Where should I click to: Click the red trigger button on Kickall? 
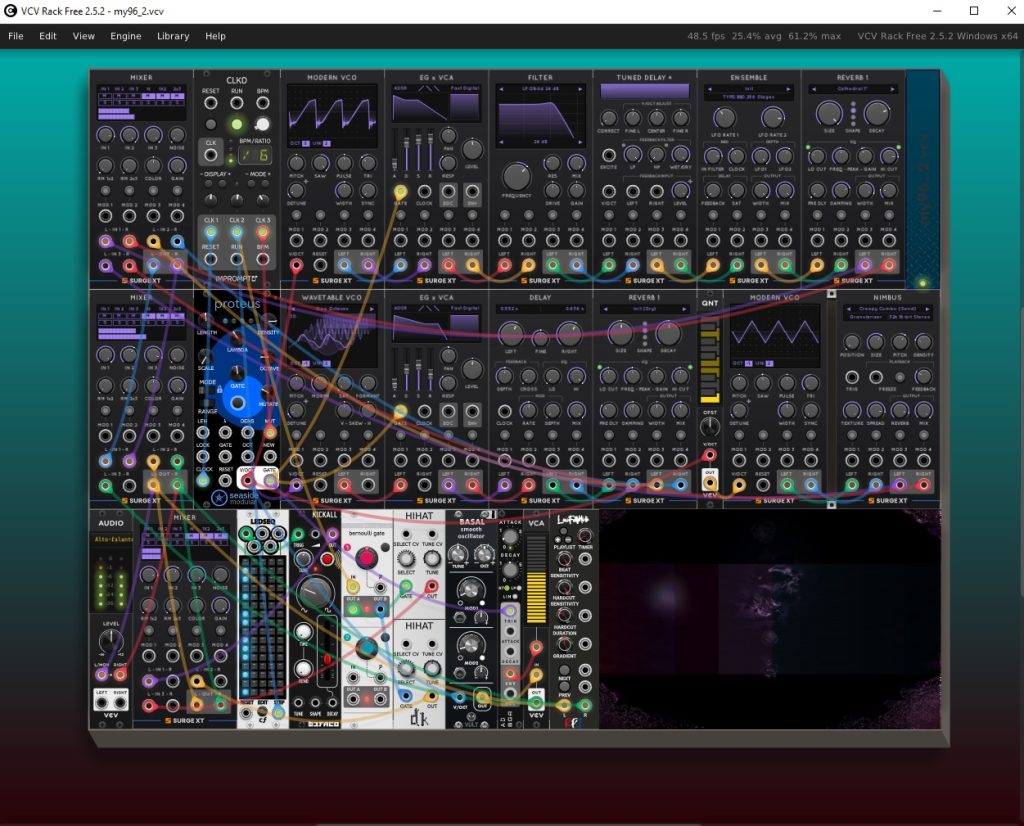point(327,560)
